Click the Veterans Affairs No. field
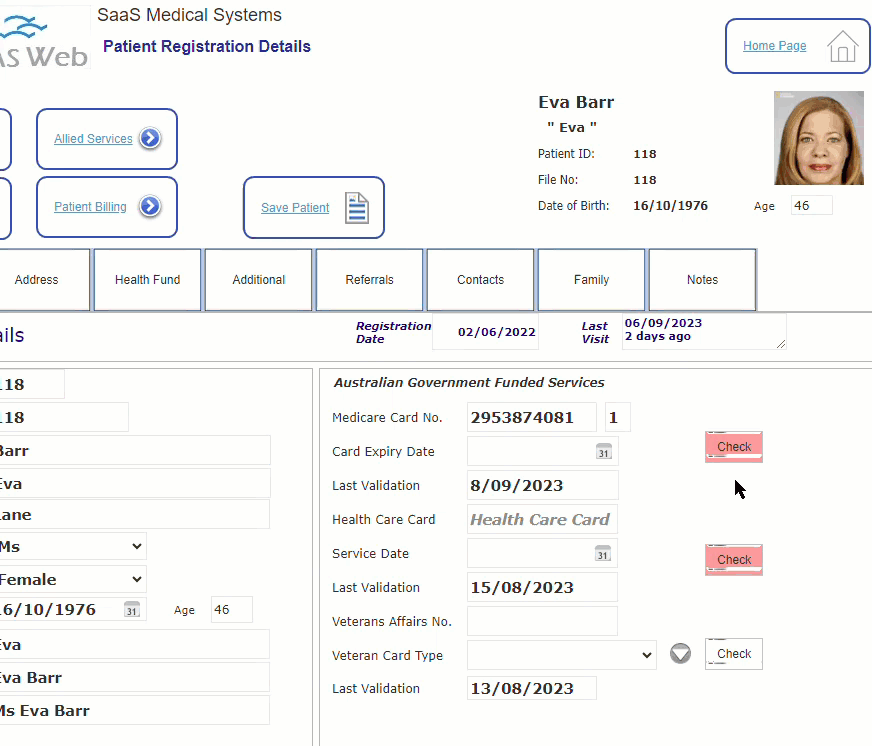 point(542,621)
